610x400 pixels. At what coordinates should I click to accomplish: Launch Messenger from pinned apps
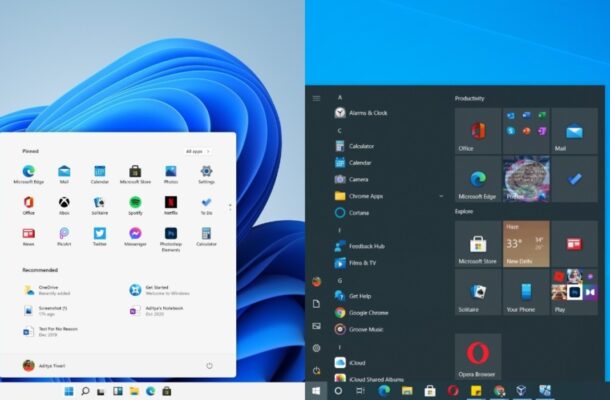tap(135, 236)
